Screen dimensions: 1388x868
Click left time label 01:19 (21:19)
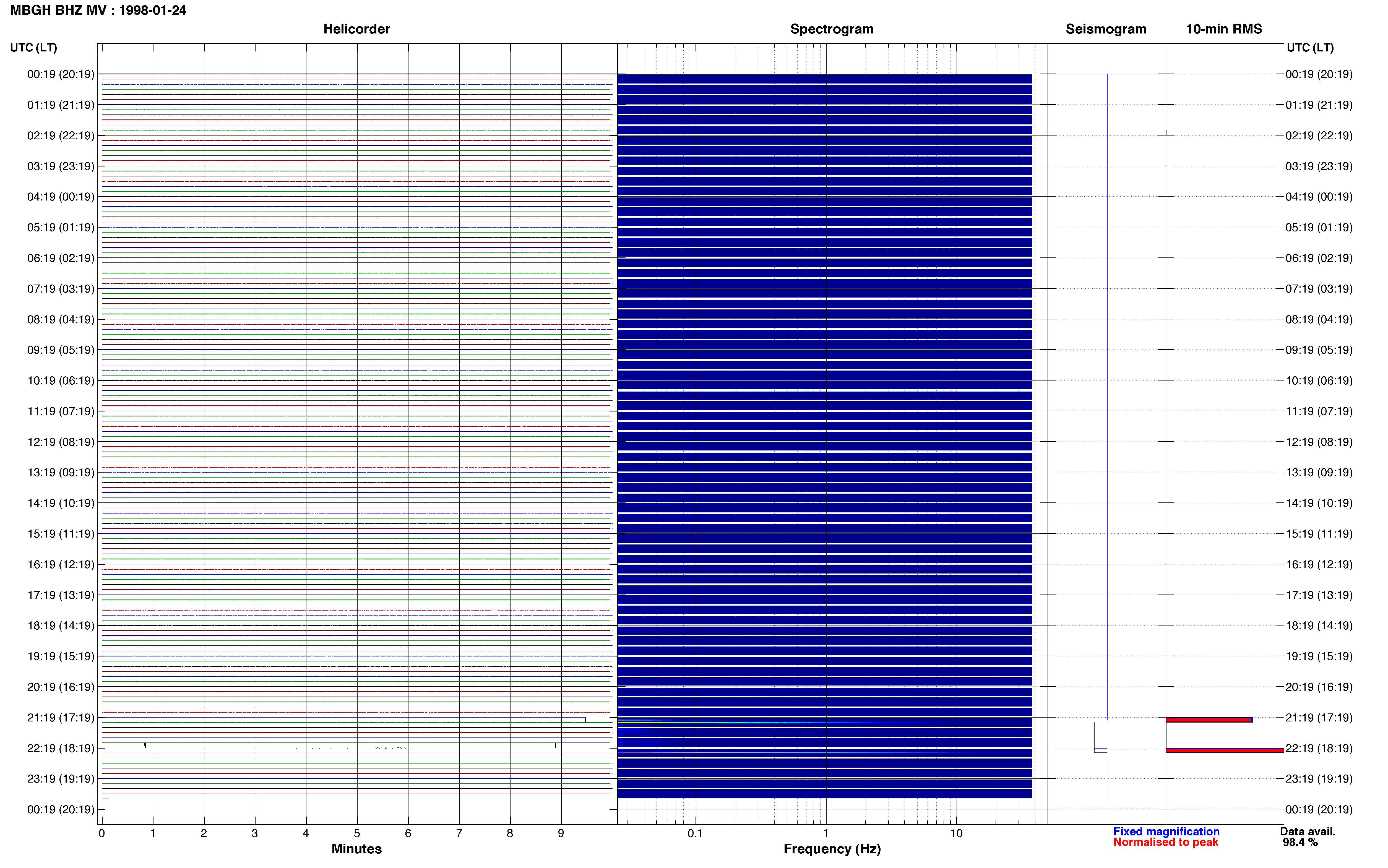(x=61, y=105)
